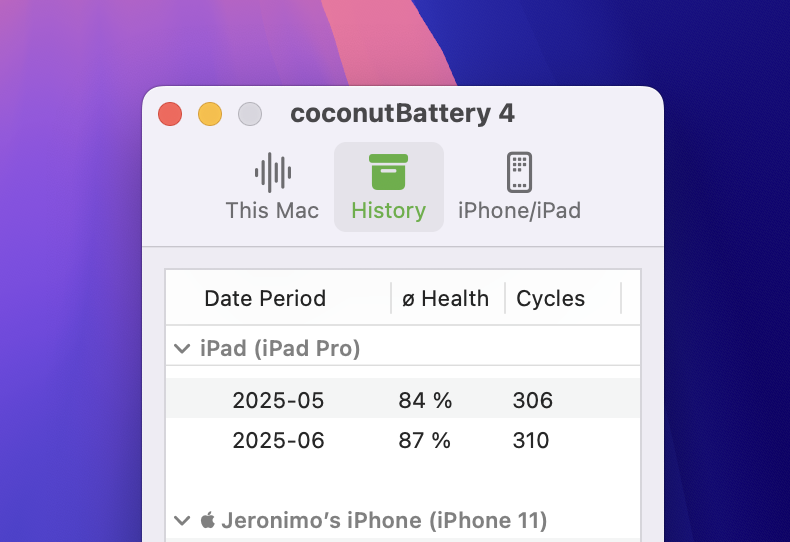Click Jeronimo's iPhone (iPhone 11) title
Image resolution: width=790 pixels, height=542 pixels.
pyautogui.click(x=384, y=520)
